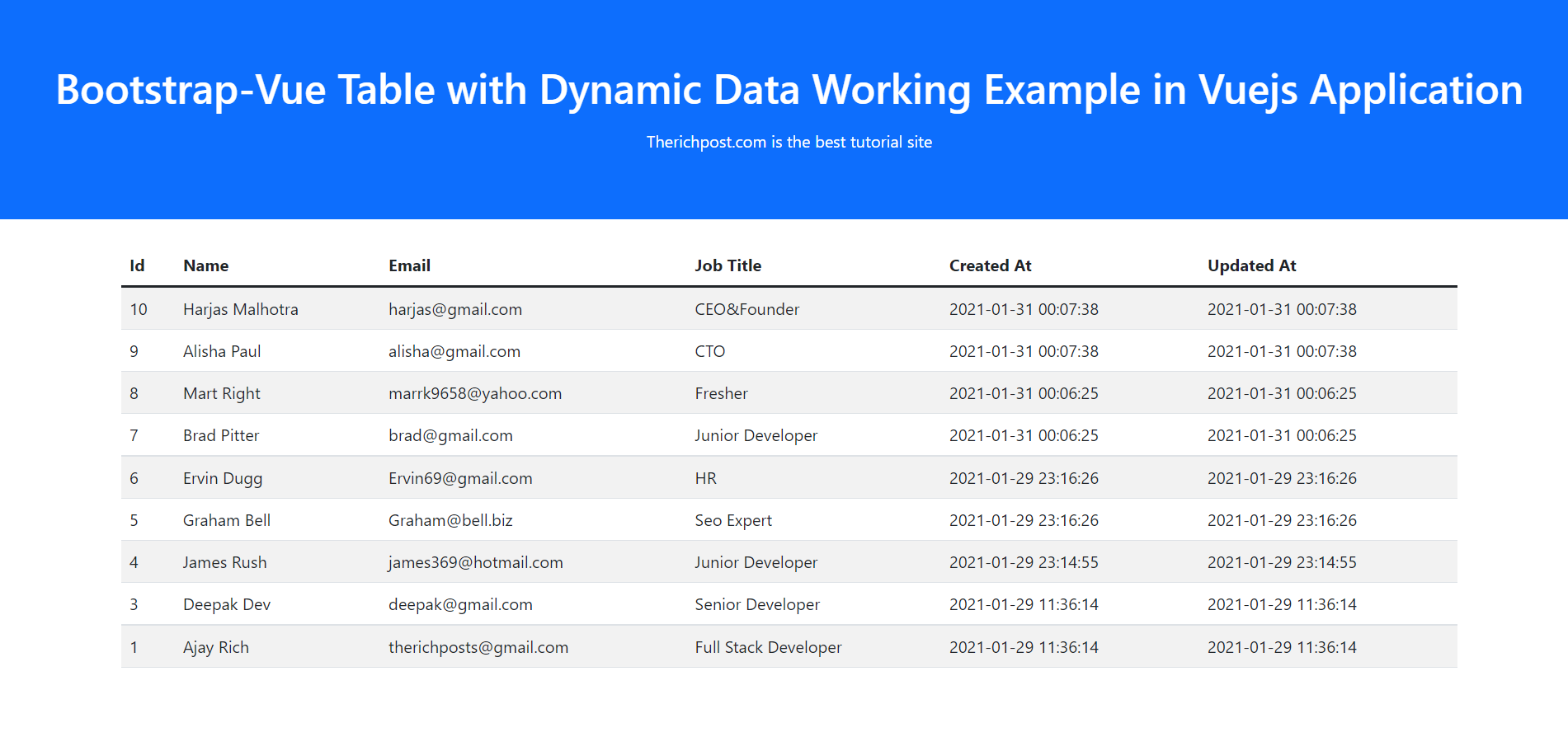The height and width of the screenshot is (751, 1568).
Task: Click the Alisha Paul table row
Action: point(221,351)
